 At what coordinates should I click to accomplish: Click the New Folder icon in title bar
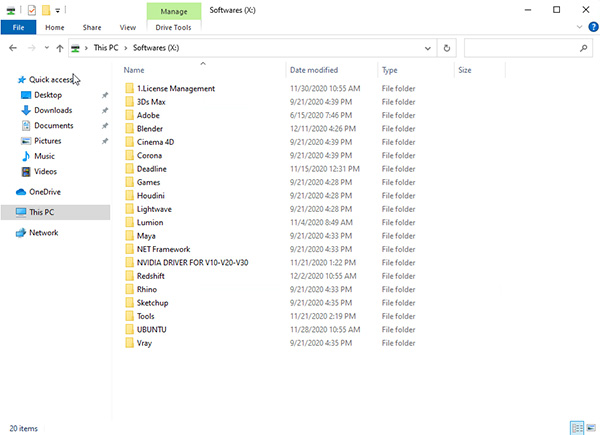pyautogui.click(x=45, y=9)
